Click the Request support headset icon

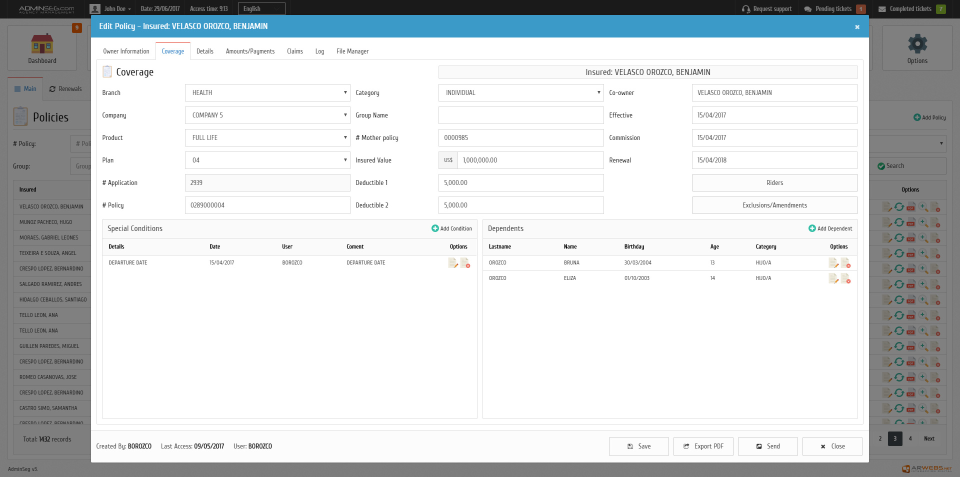point(746,9)
